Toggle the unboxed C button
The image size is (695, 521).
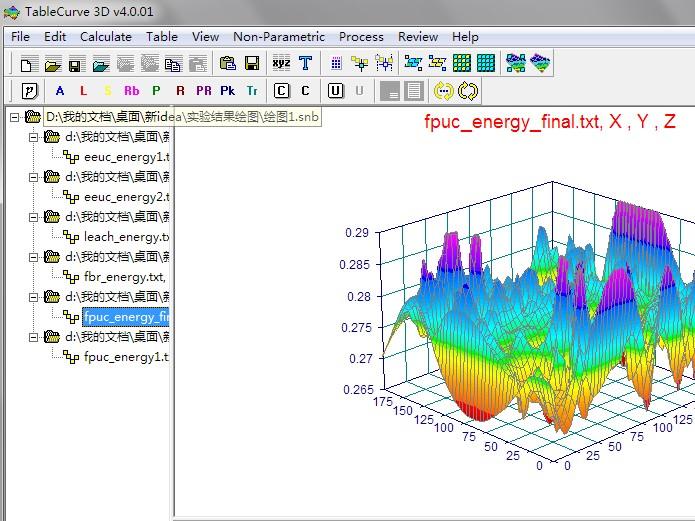[x=305, y=91]
